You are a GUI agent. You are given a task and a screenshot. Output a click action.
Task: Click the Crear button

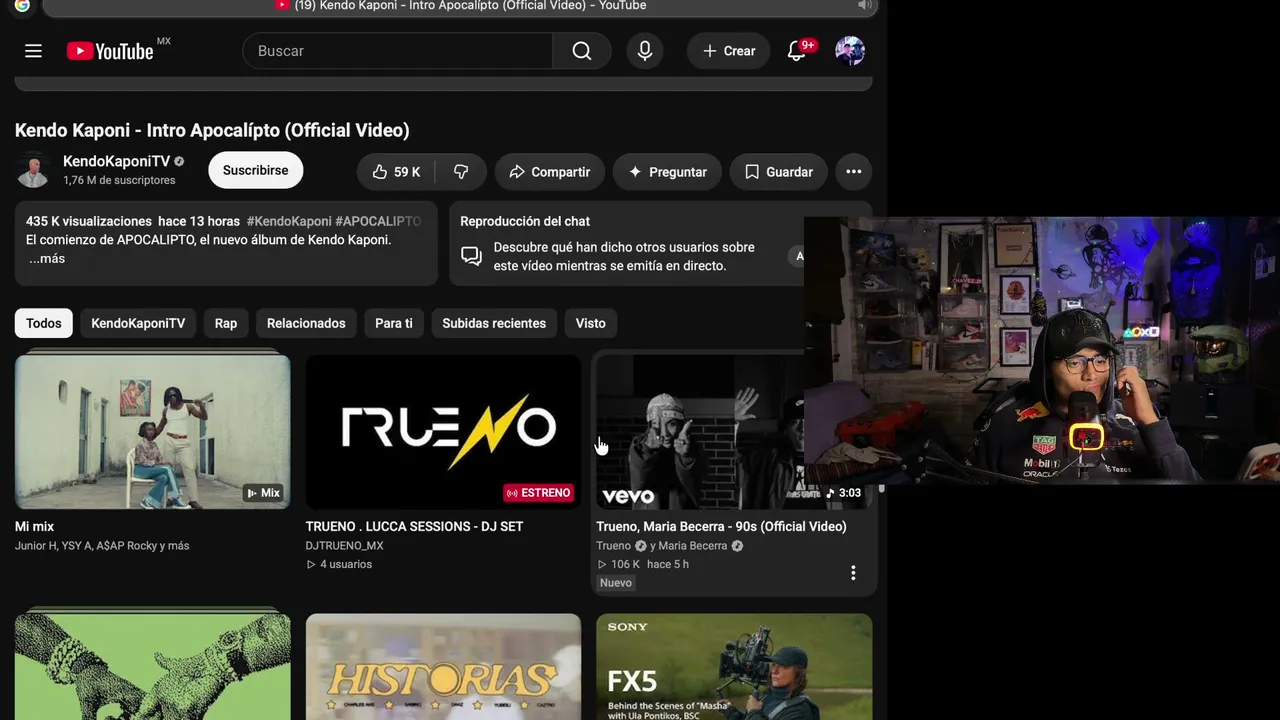tap(729, 51)
